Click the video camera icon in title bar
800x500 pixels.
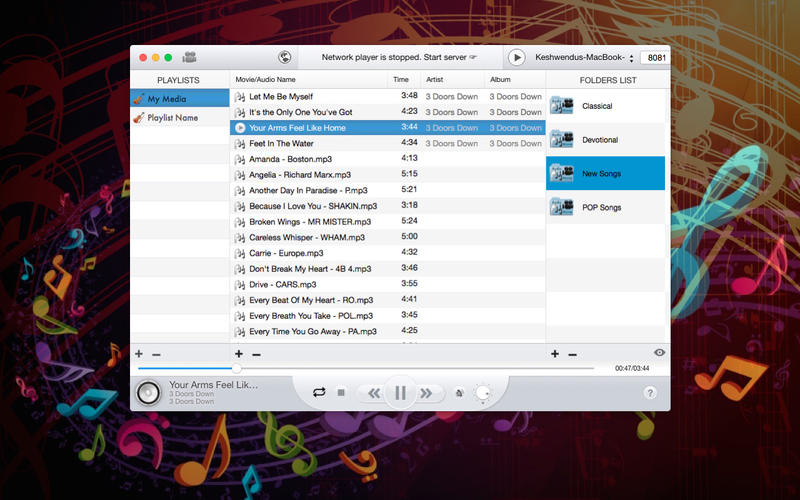point(189,58)
